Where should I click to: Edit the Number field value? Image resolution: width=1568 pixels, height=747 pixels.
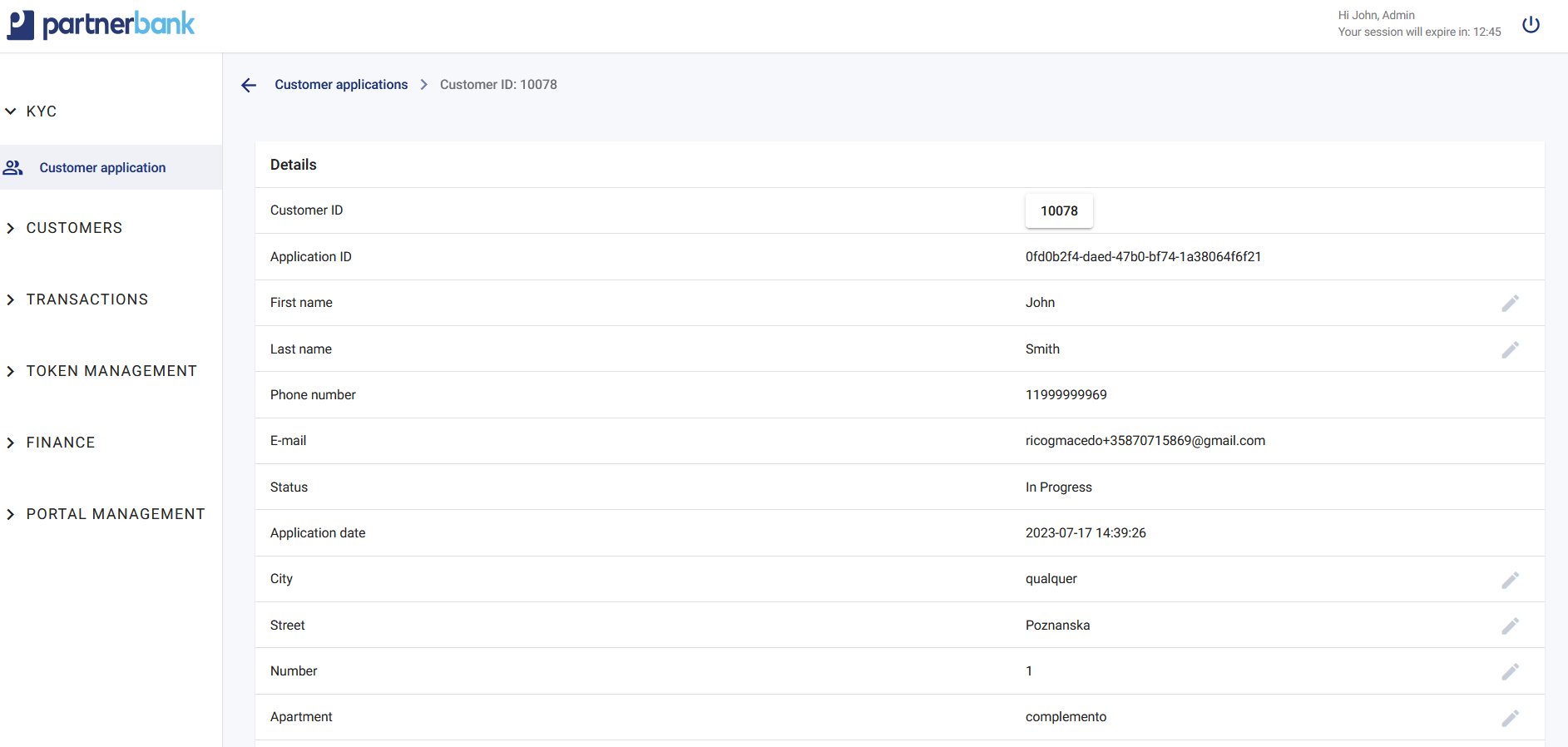[1510, 671]
